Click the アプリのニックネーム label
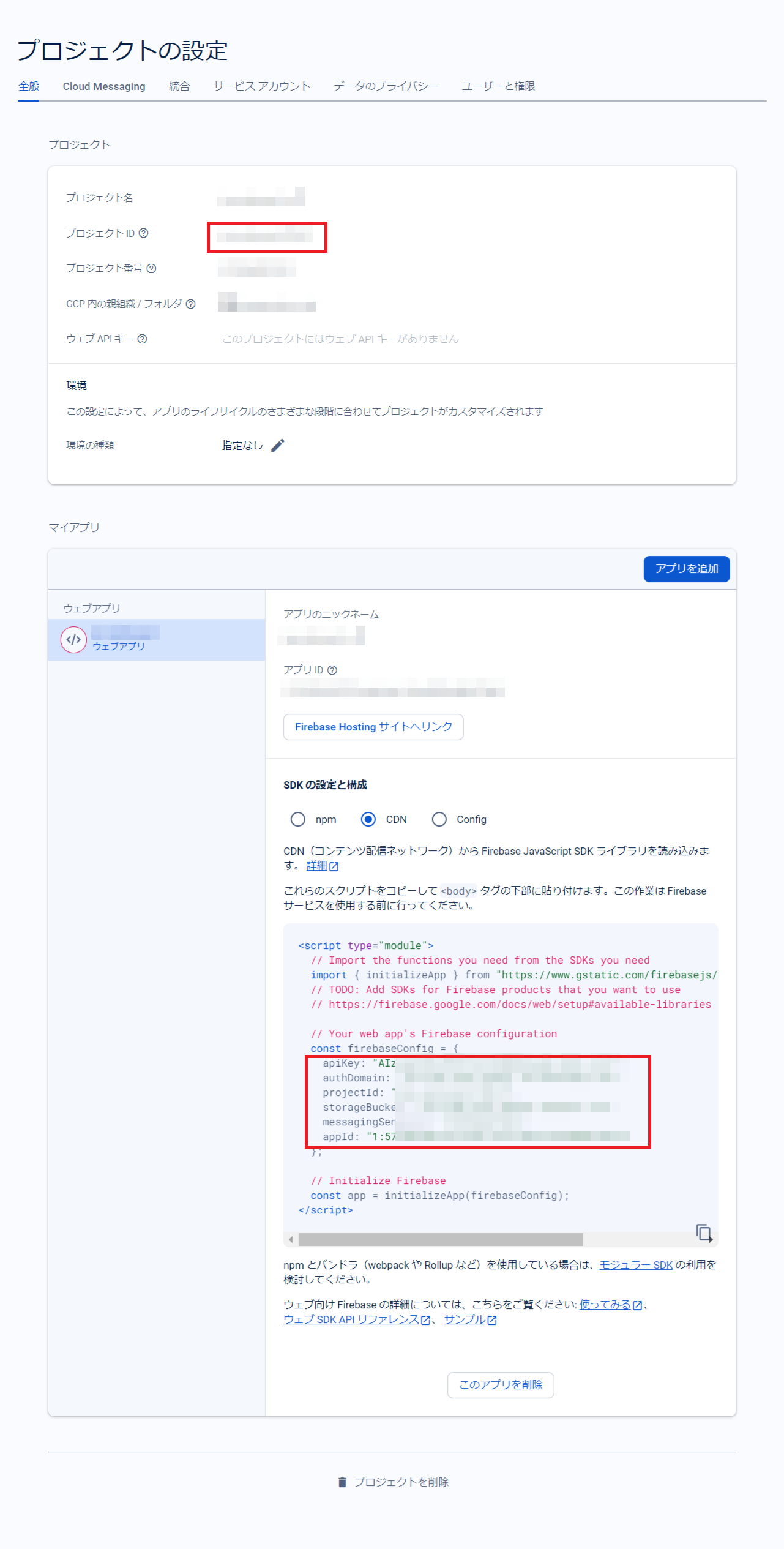 (x=331, y=614)
